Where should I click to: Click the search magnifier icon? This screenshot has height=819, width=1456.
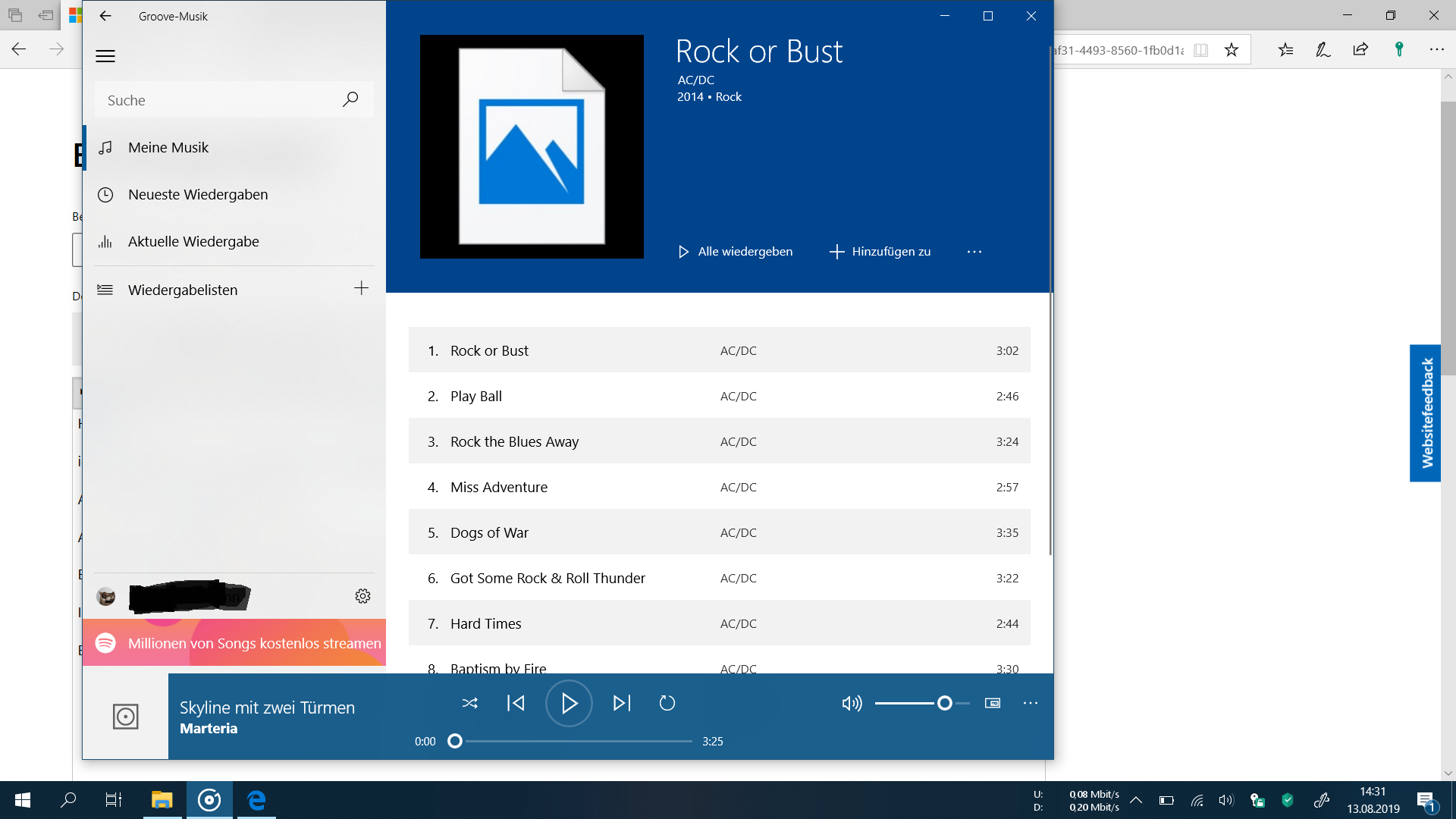pos(350,99)
